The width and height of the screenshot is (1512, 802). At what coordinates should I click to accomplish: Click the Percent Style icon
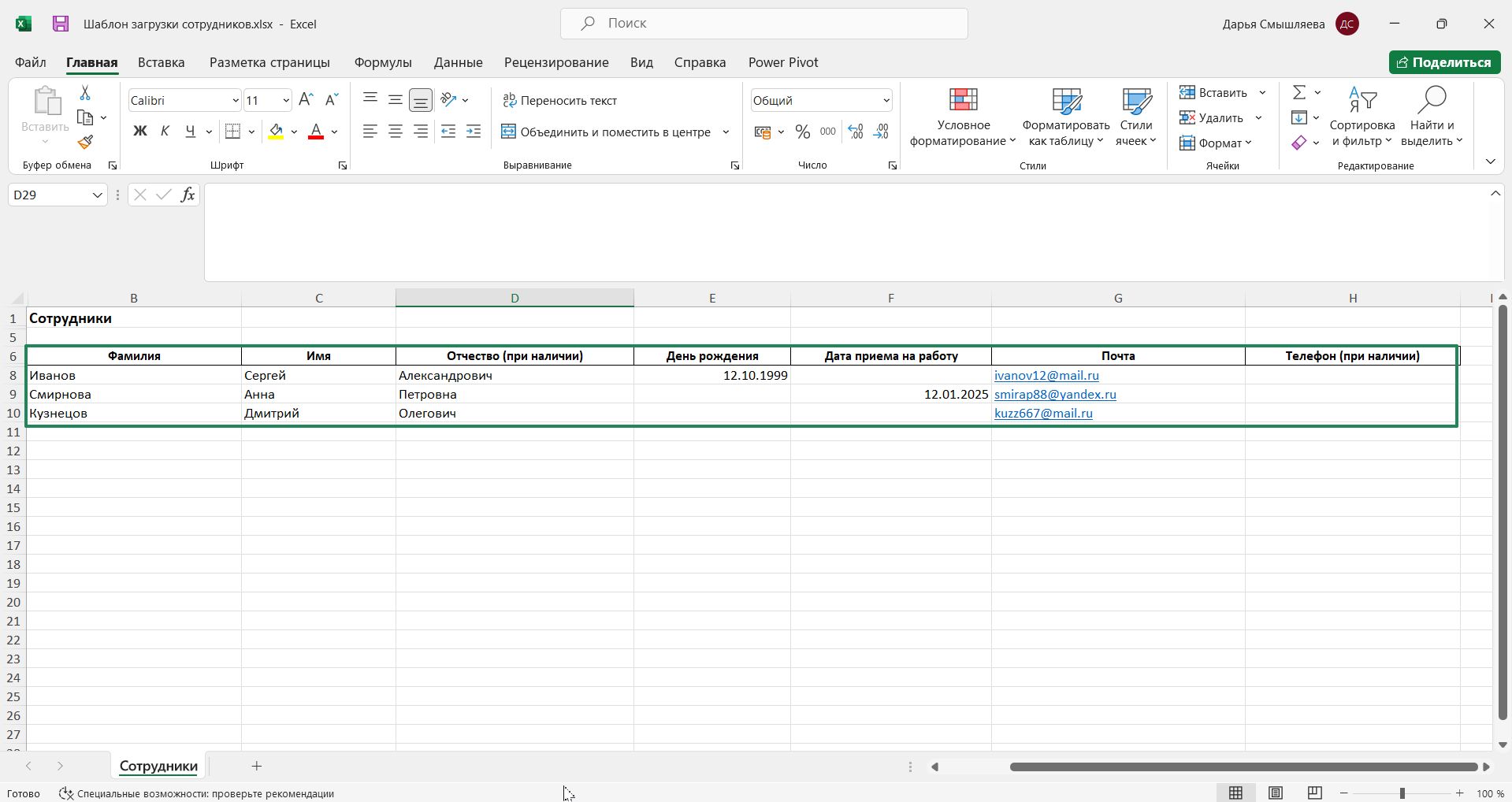click(802, 132)
